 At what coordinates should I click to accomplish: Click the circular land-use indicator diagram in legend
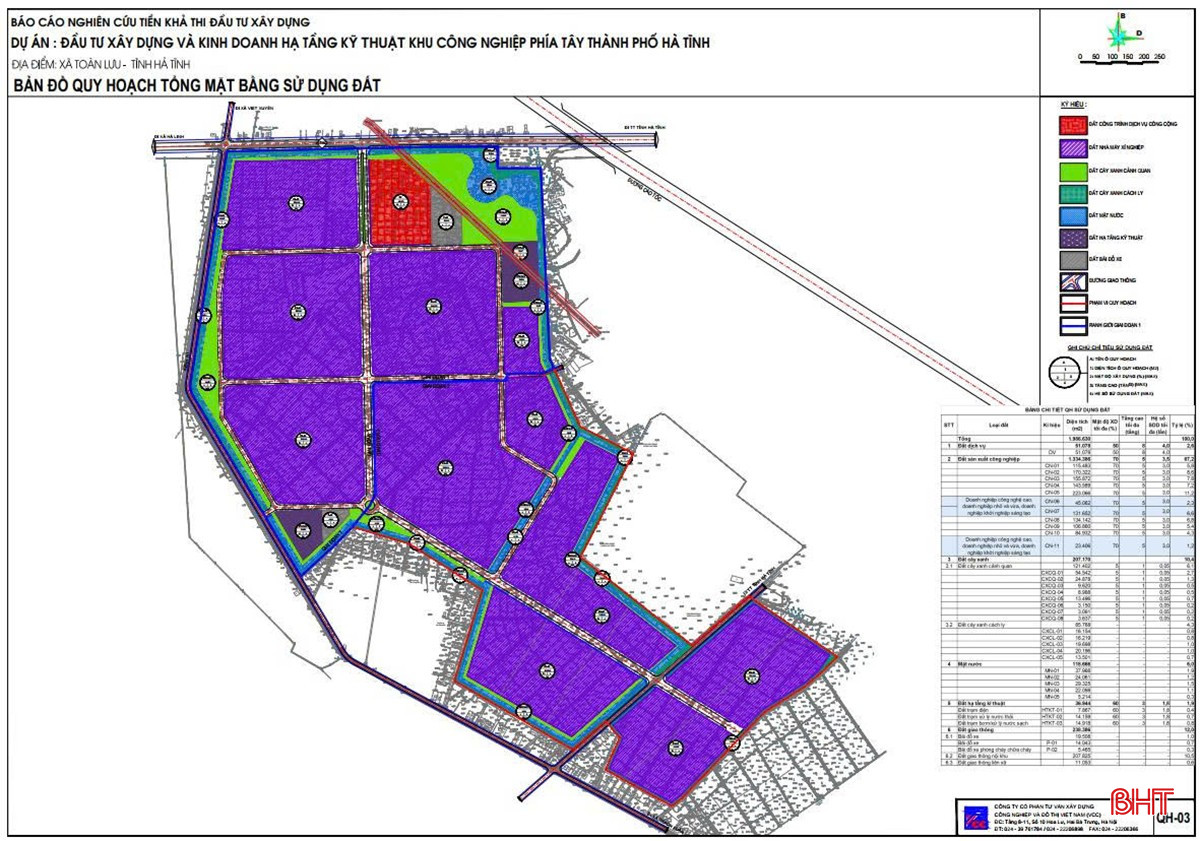[1063, 372]
